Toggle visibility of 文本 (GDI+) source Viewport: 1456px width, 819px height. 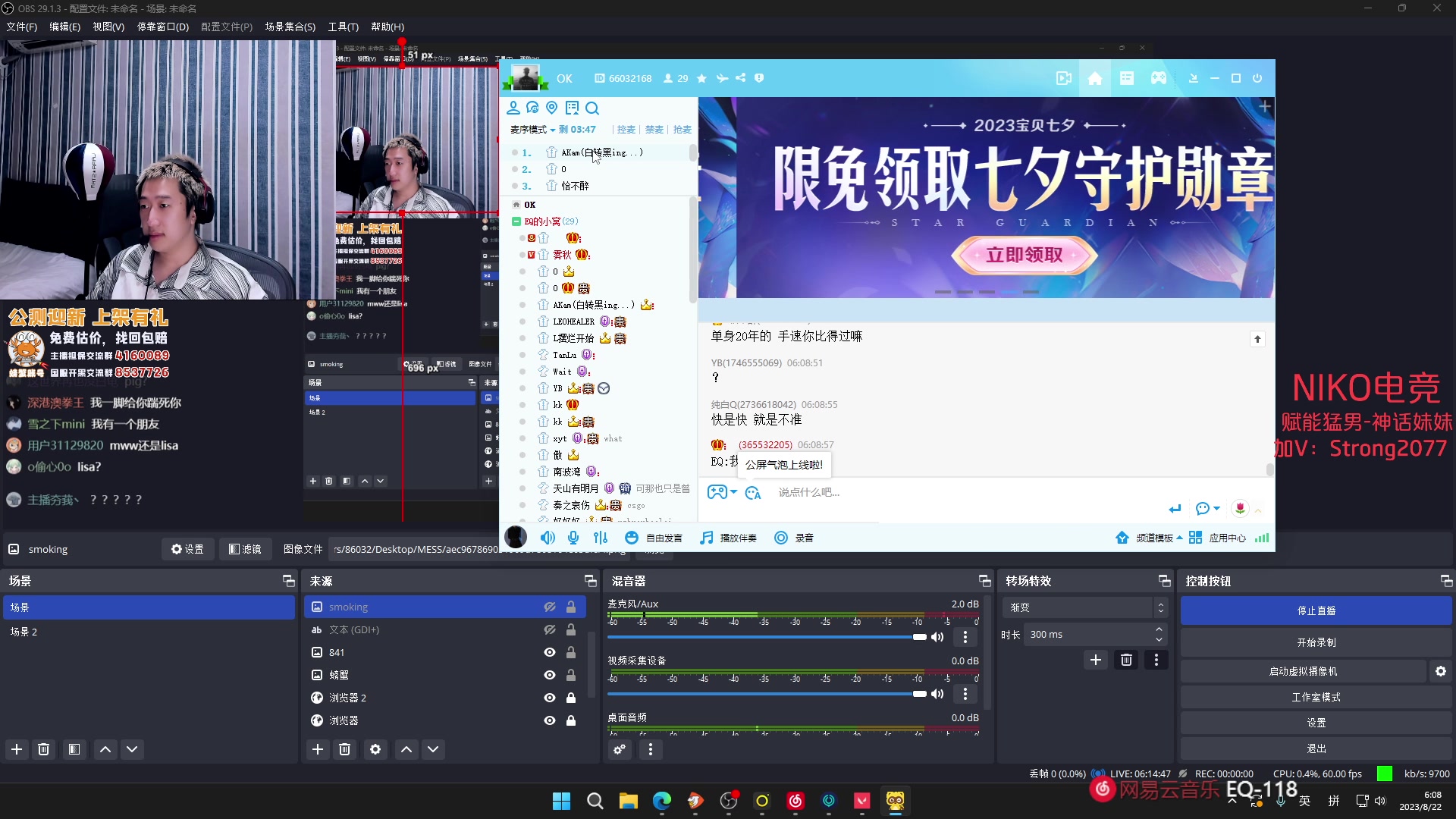[x=550, y=630]
